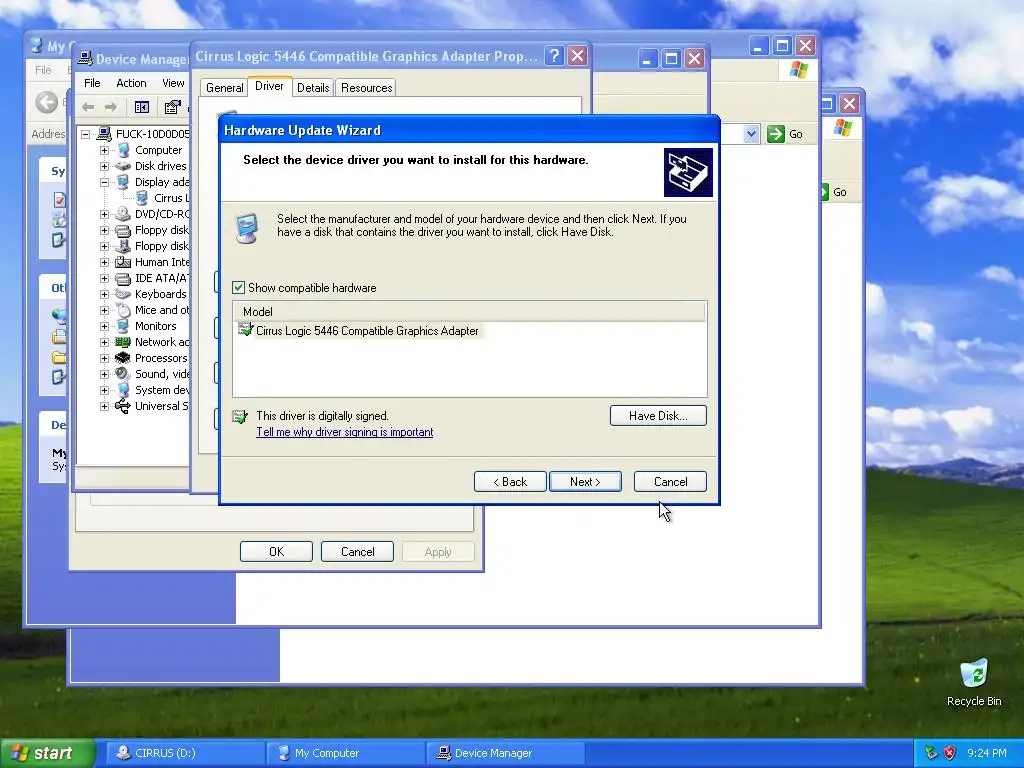
Task: Select the Human Interface Devices icon
Action: coord(123,263)
